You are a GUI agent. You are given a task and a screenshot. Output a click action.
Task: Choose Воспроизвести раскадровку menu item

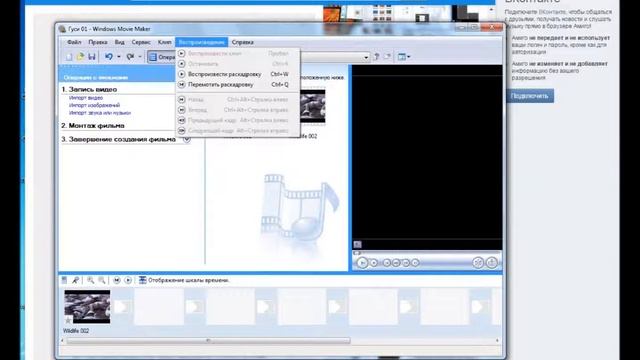(238, 74)
